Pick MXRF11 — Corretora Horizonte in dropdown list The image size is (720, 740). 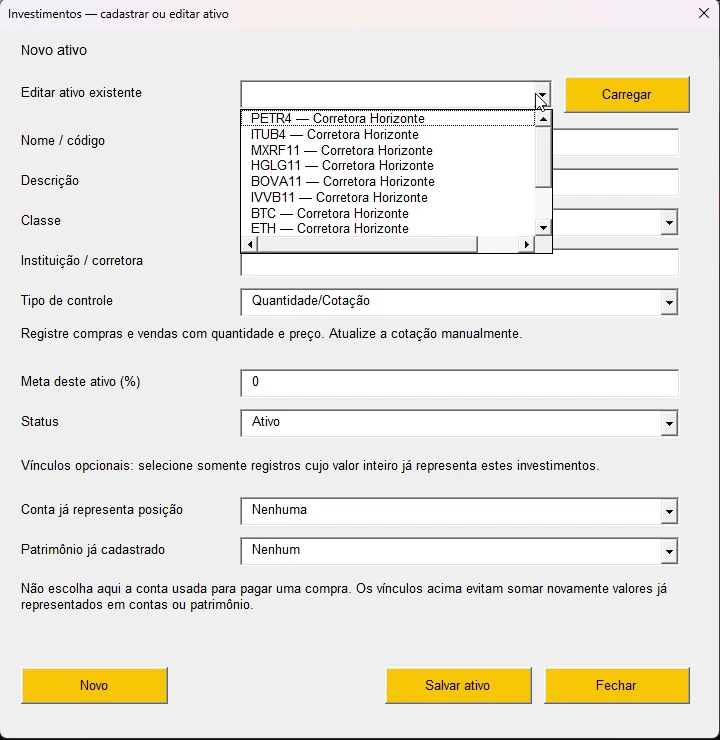point(388,151)
